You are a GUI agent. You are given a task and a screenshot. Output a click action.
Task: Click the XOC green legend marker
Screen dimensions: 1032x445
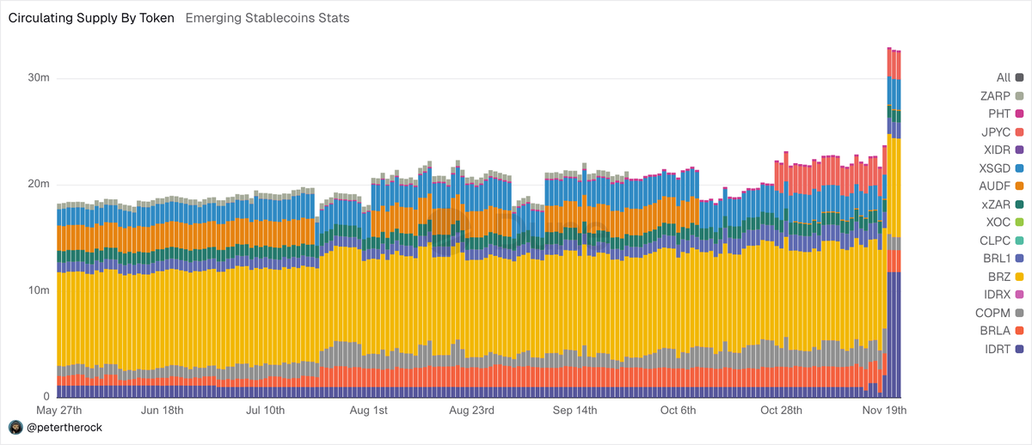click(x=1019, y=222)
